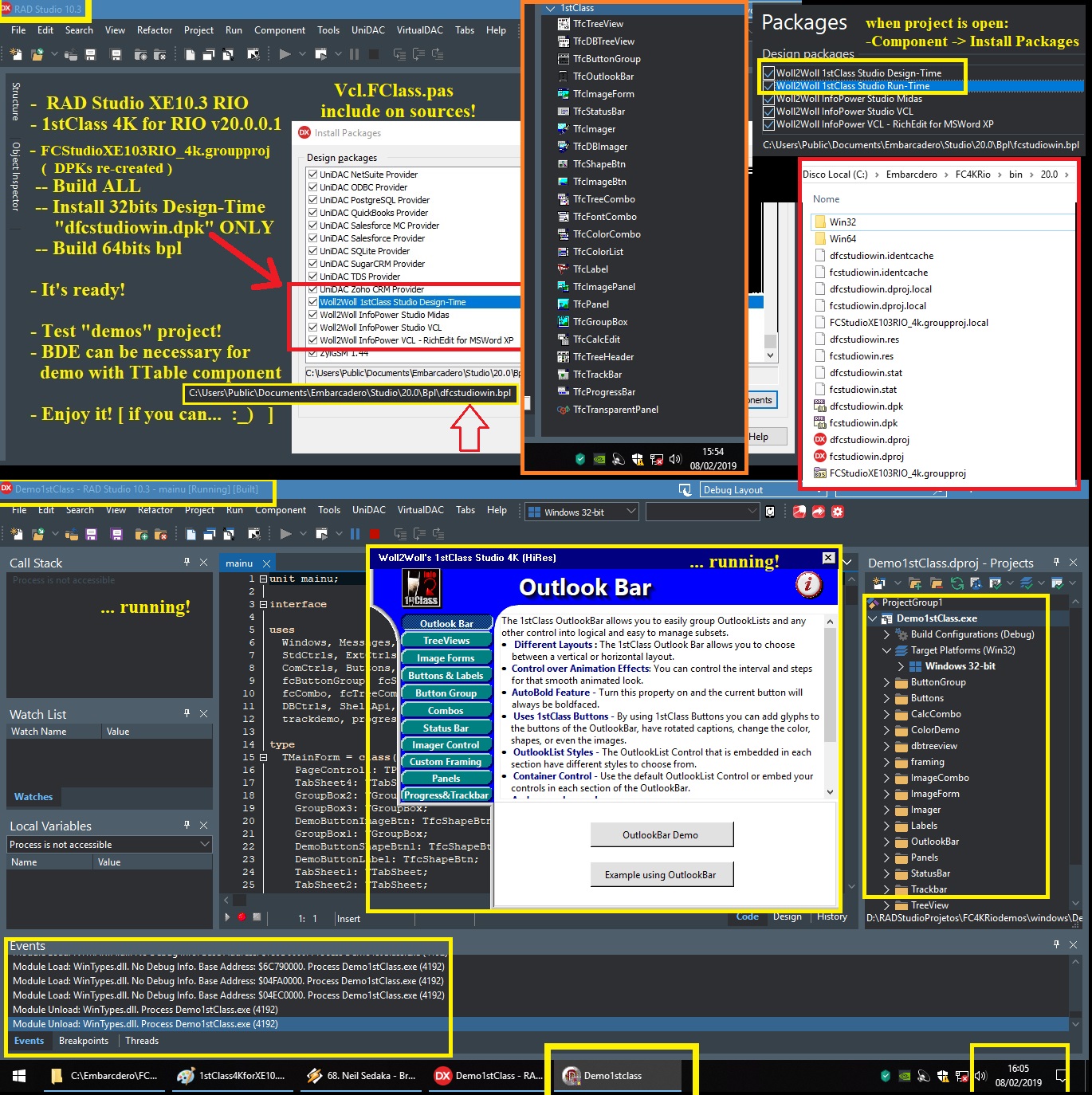Screen dimensions: 1092x1095
Task: Switch to the Design editor tab
Action: (x=788, y=916)
